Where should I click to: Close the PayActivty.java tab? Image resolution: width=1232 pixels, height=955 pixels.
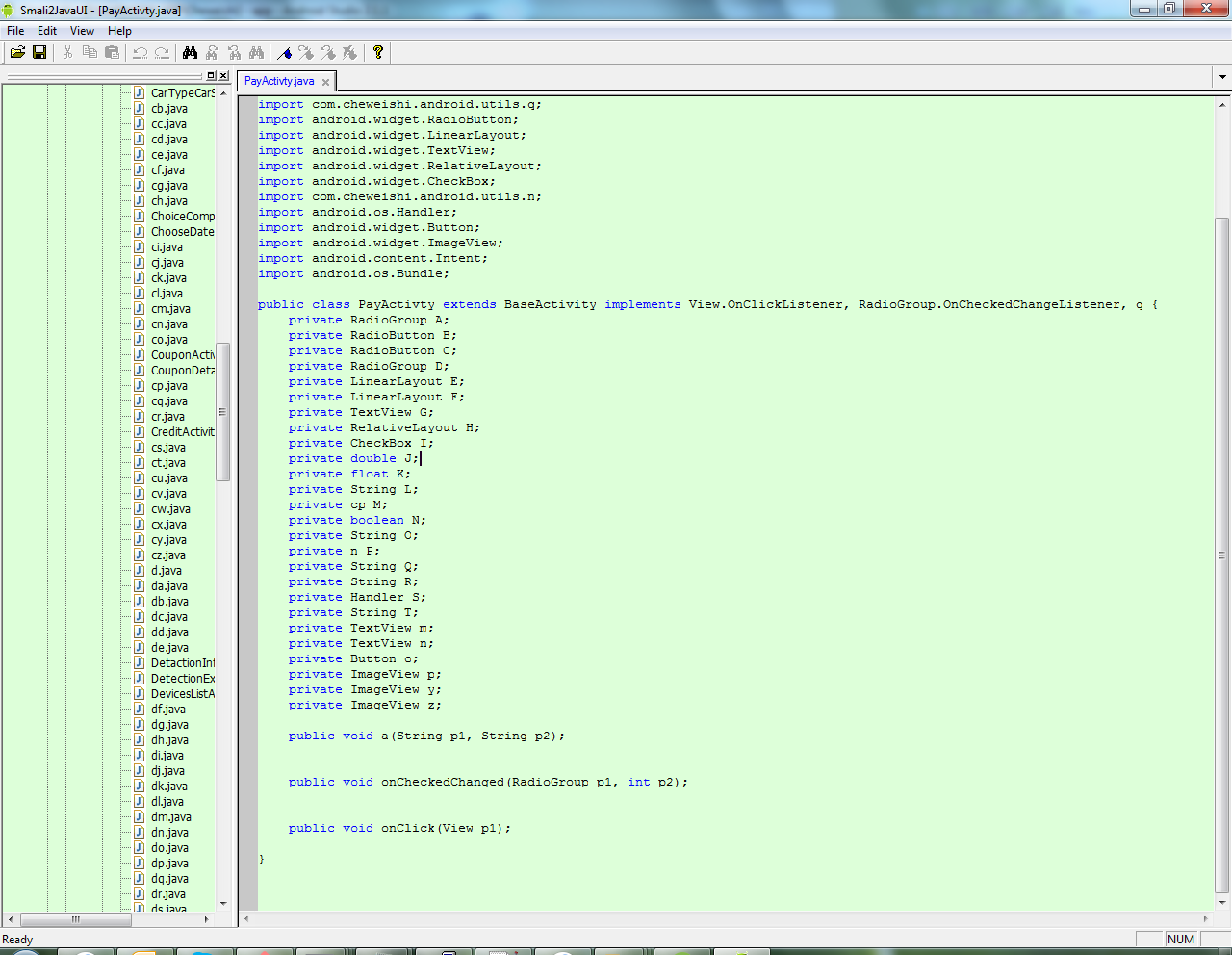click(325, 82)
